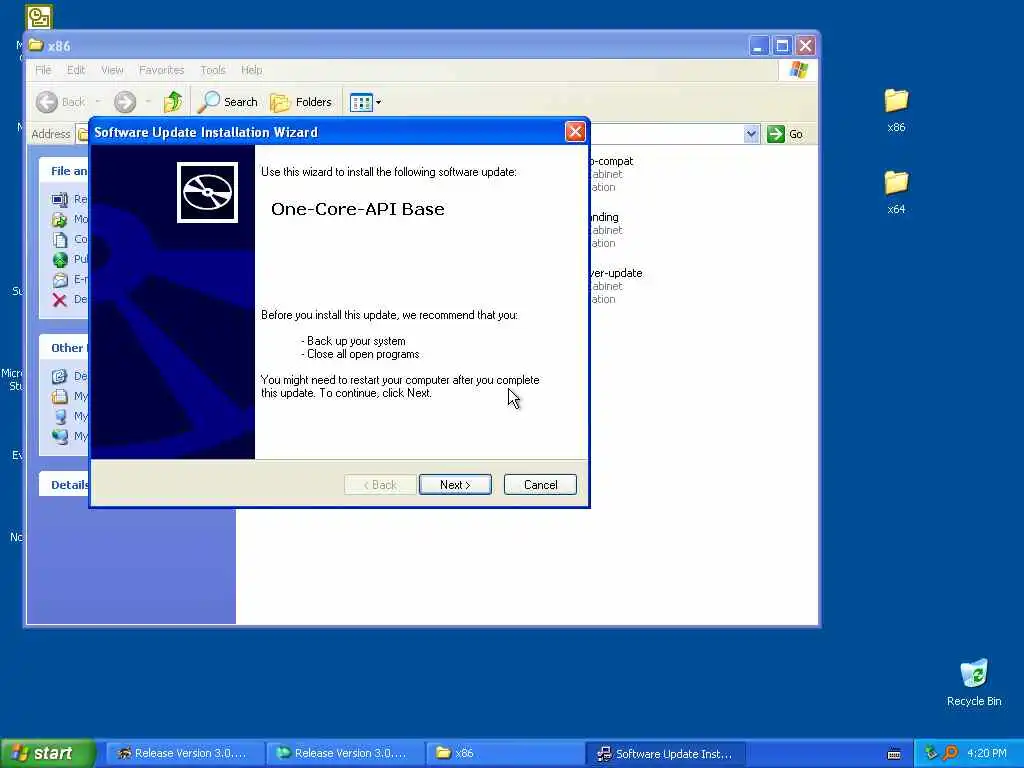Click the My Documents icon in Other Places
The image size is (1024, 768).
59,396
